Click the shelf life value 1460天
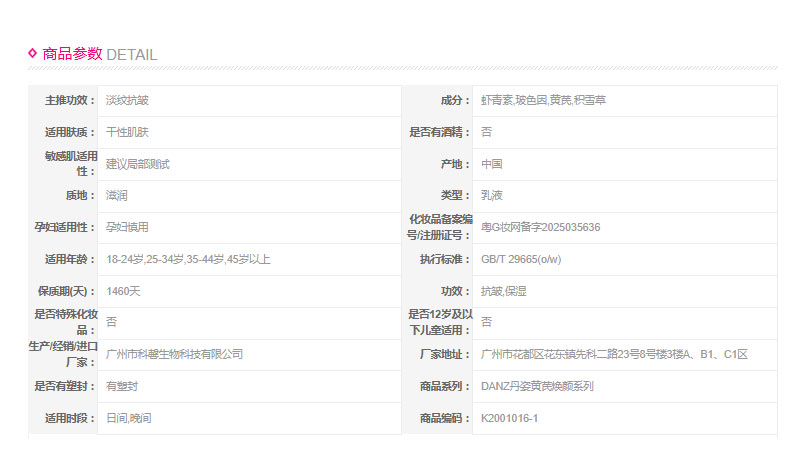This screenshot has width=806, height=474. [x=123, y=291]
